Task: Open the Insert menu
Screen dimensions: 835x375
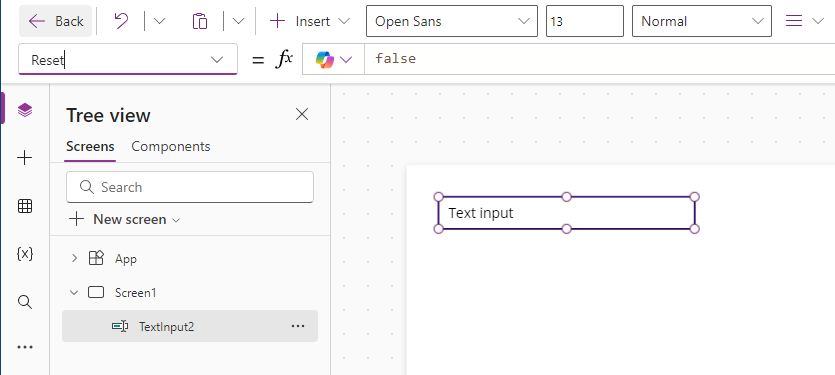Action: click(309, 21)
